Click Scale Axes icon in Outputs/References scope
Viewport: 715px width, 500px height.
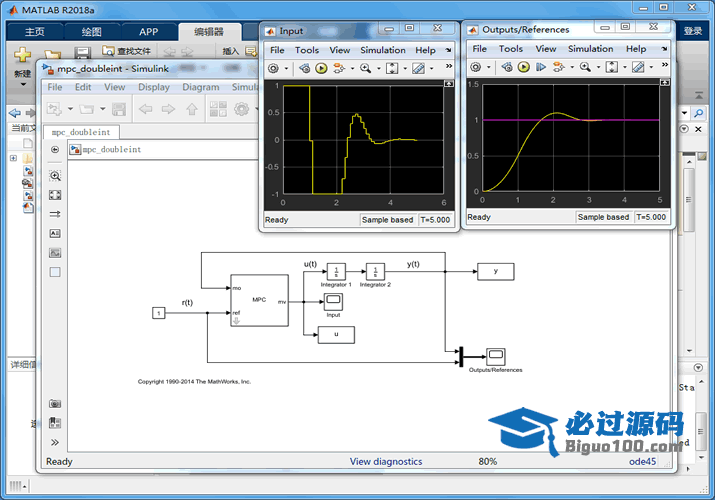point(611,67)
